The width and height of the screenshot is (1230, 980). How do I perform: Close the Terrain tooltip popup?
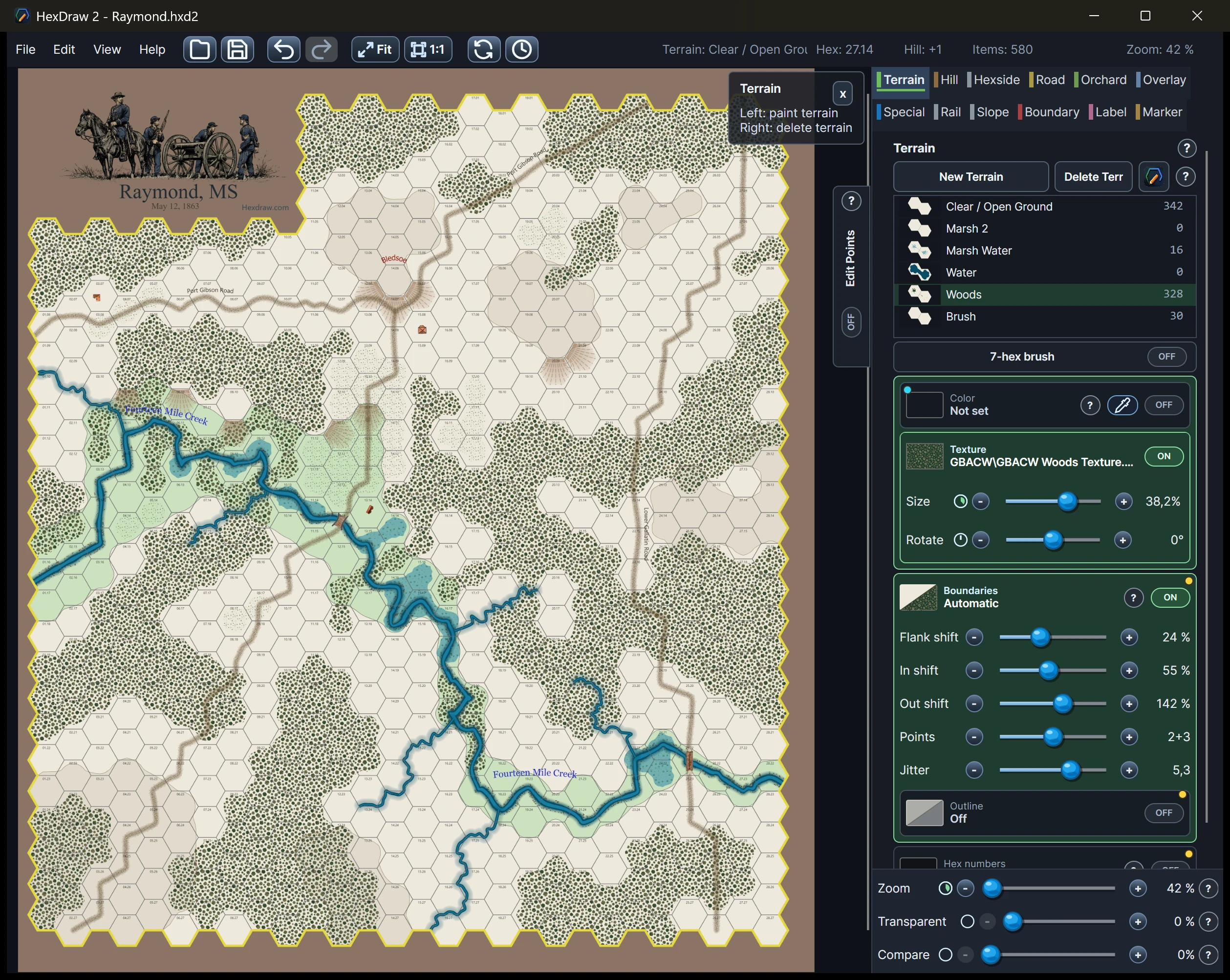pyautogui.click(x=842, y=94)
